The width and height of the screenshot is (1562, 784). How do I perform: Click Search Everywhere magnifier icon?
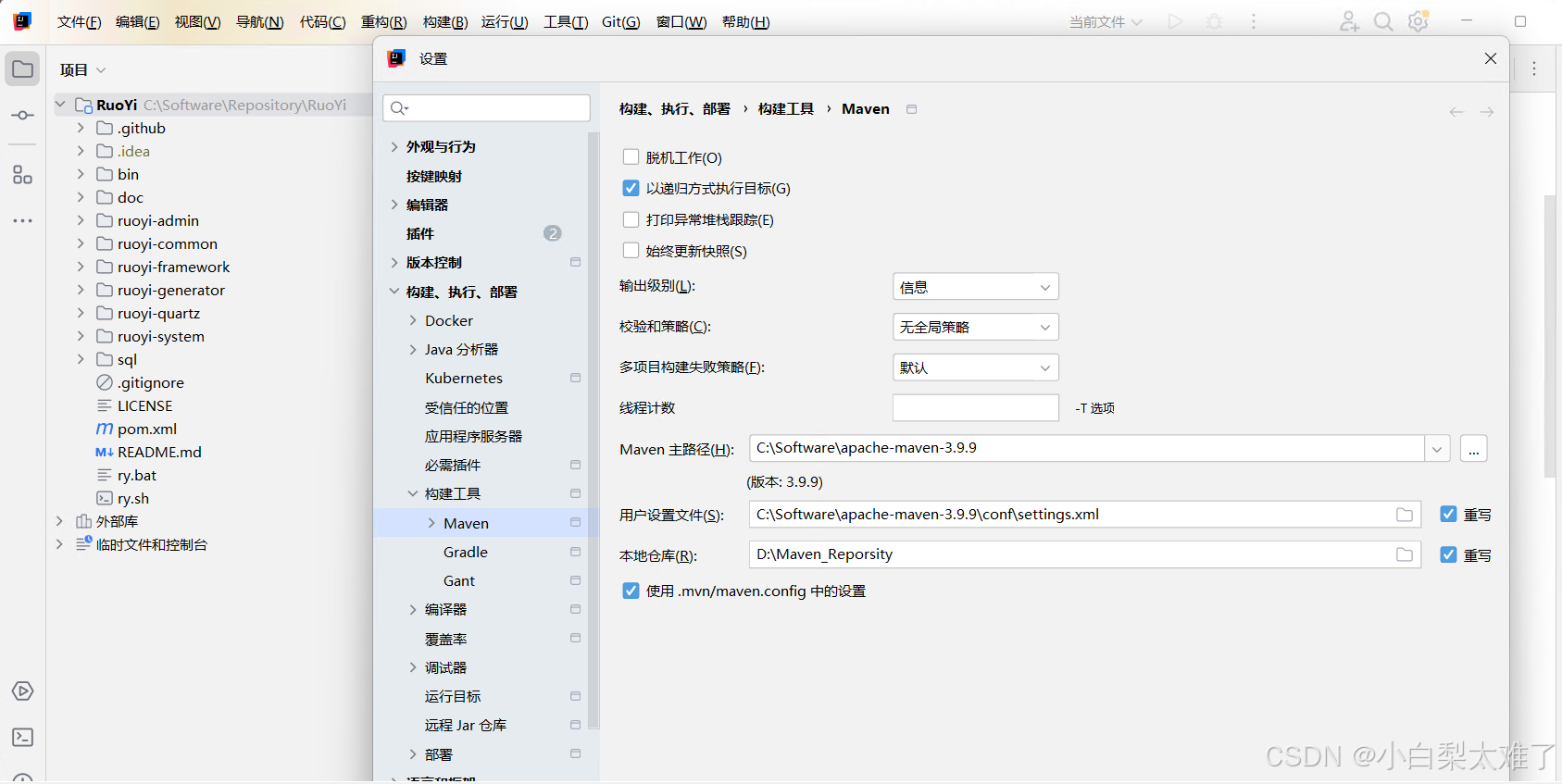(x=1383, y=21)
